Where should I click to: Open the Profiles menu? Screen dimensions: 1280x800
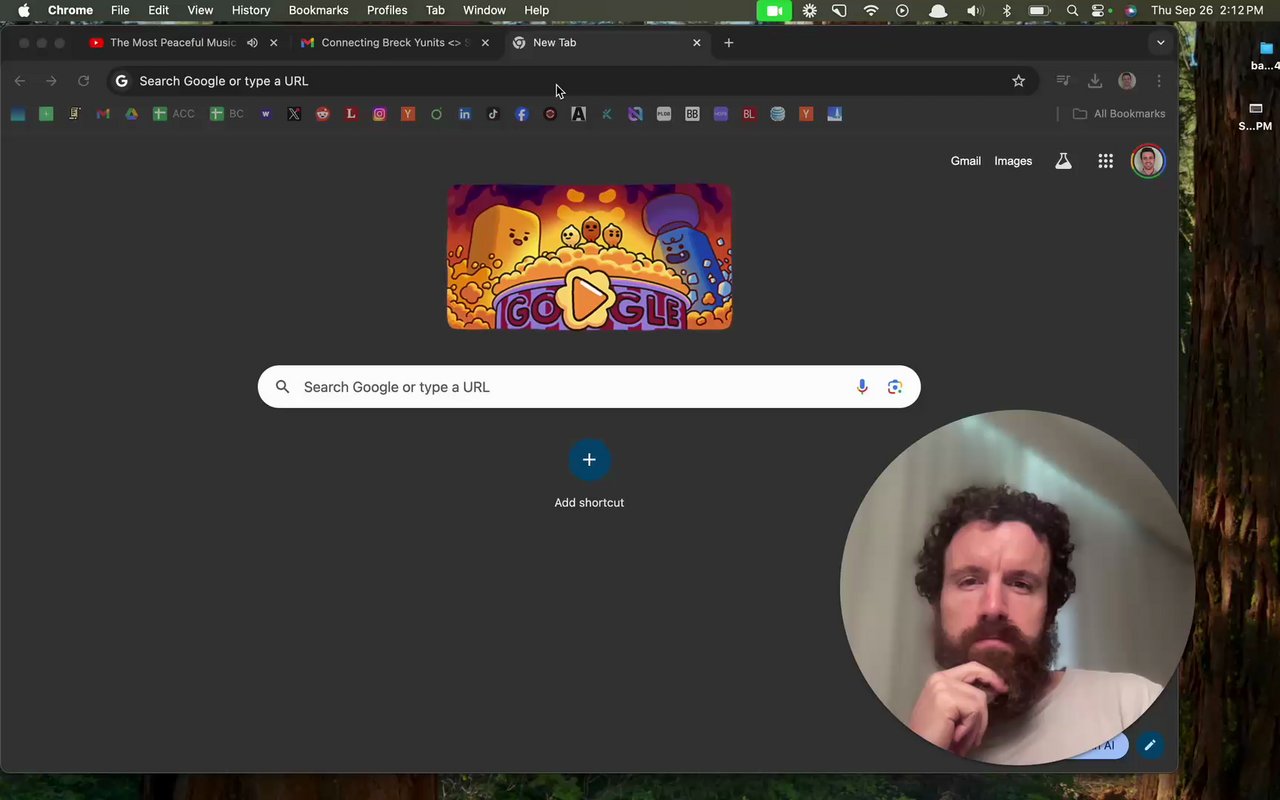[x=387, y=10]
